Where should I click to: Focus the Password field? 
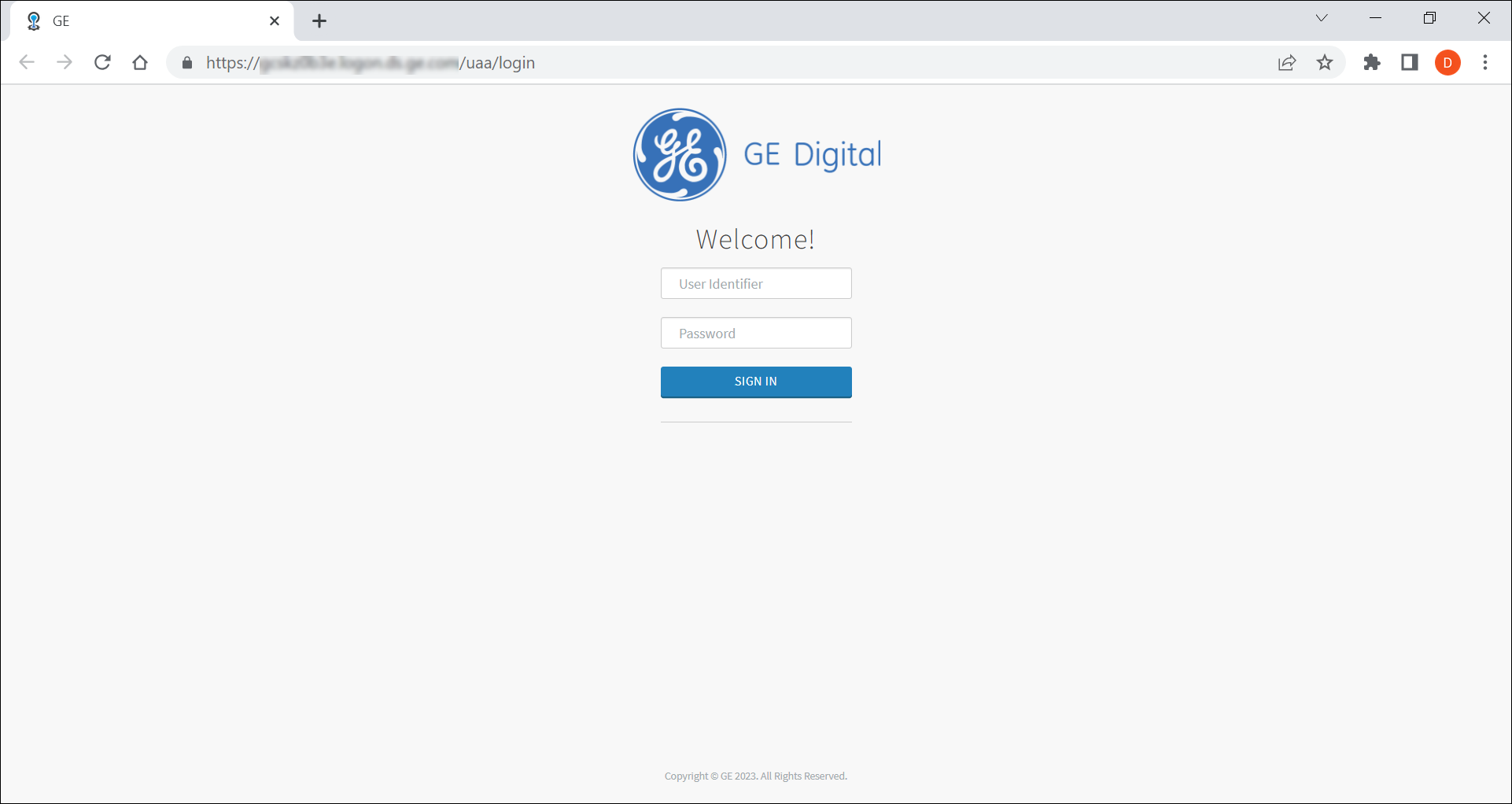point(756,333)
